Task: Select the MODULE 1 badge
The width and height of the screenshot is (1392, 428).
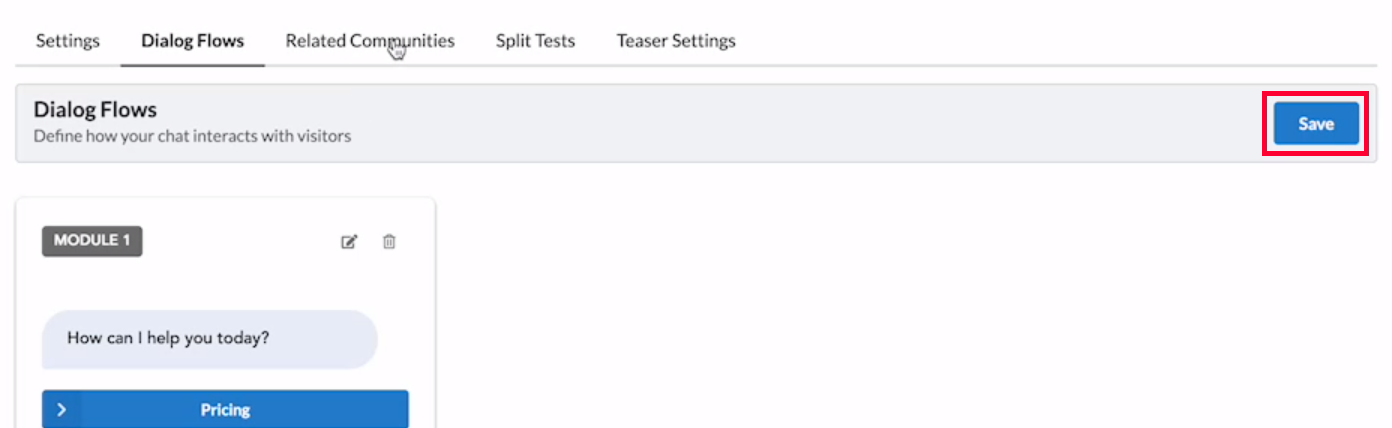Action: [x=92, y=241]
